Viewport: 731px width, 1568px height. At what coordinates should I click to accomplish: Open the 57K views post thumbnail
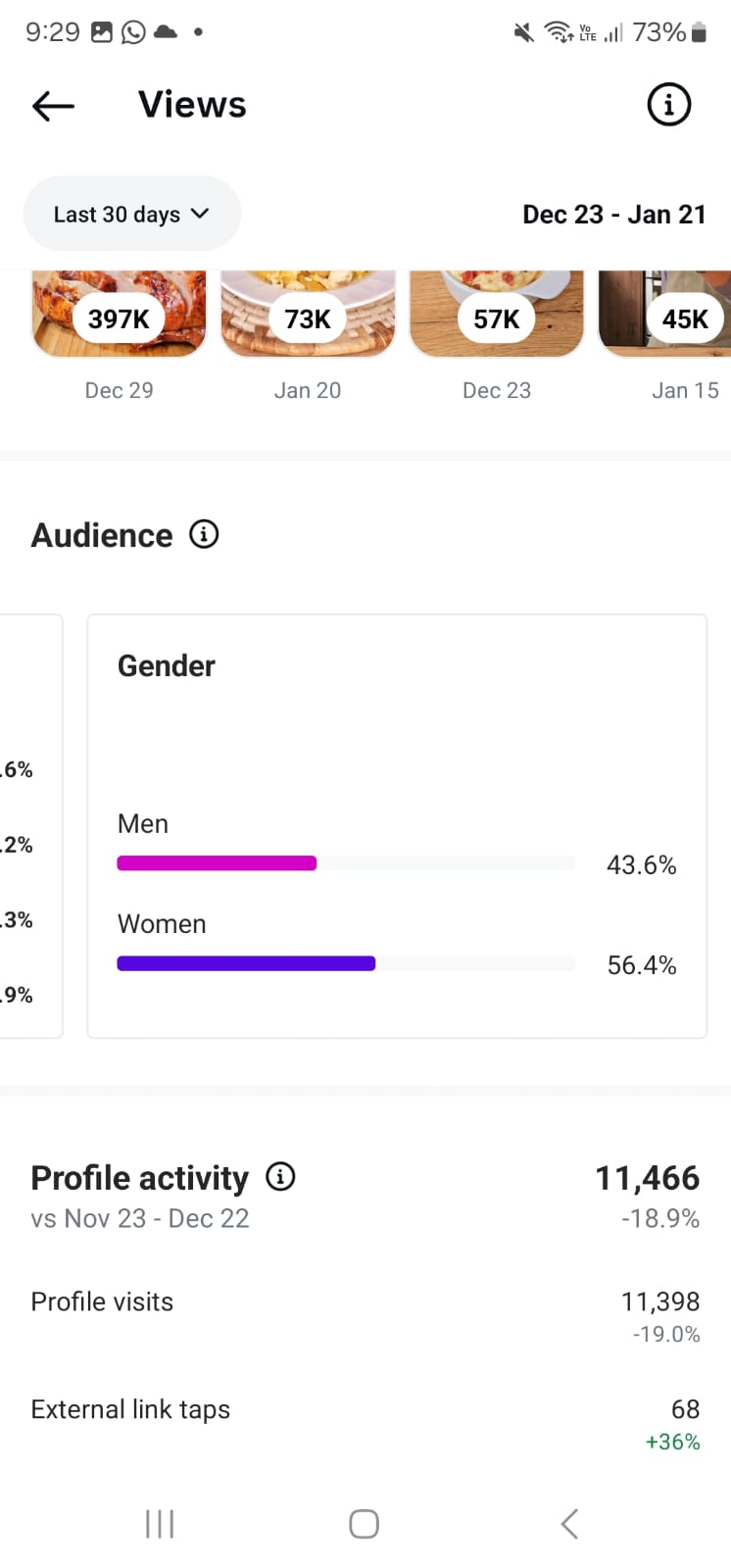coord(497,316)
